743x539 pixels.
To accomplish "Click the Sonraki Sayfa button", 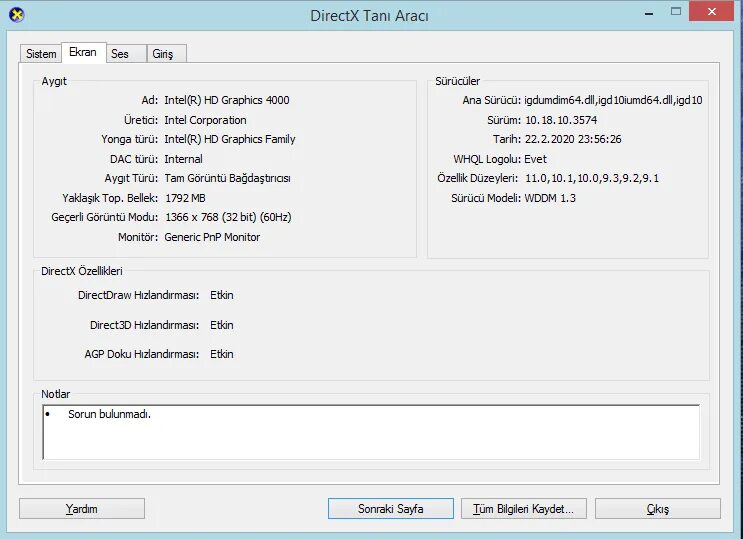I will pyautogui.click(x=390, y=509).
